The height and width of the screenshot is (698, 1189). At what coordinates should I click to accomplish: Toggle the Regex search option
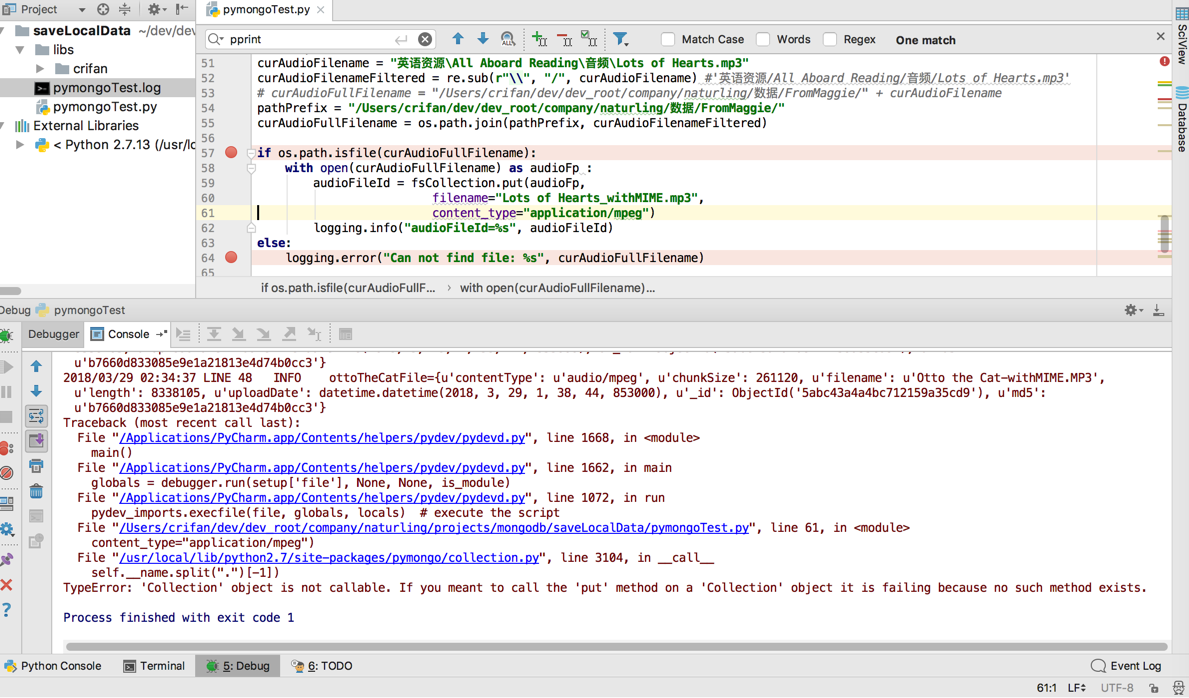pyautogui.click(x=830, y=40)
